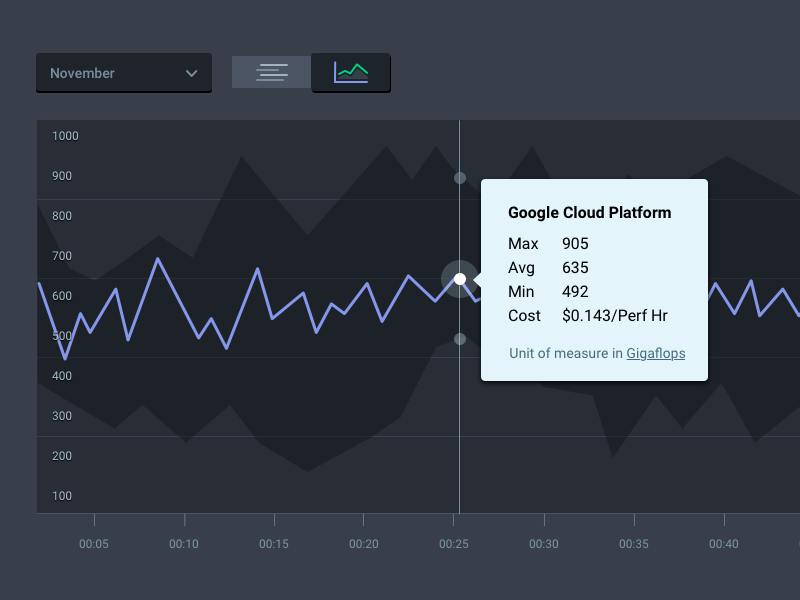Click the 1000 value on y-axis

[66, 136]
